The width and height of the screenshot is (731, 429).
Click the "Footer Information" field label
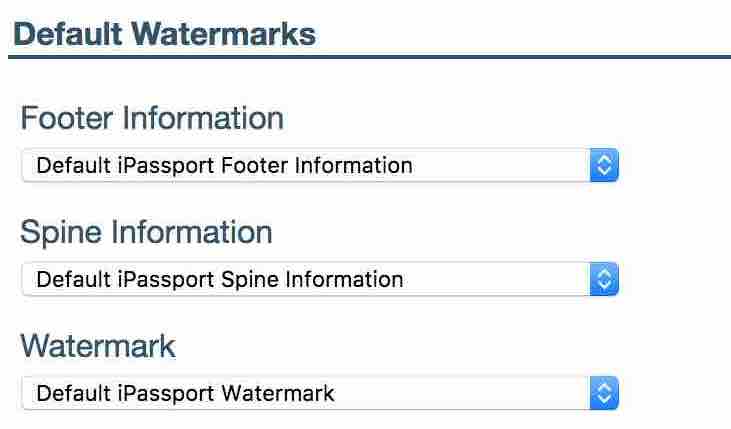click(x=152, y=118)
